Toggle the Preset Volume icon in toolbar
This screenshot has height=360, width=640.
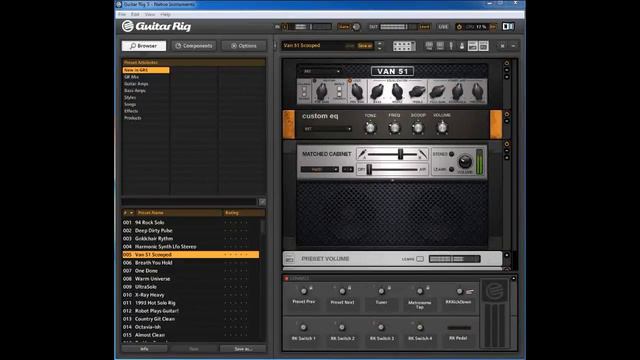pyautogui.click(x=473, y=46)
